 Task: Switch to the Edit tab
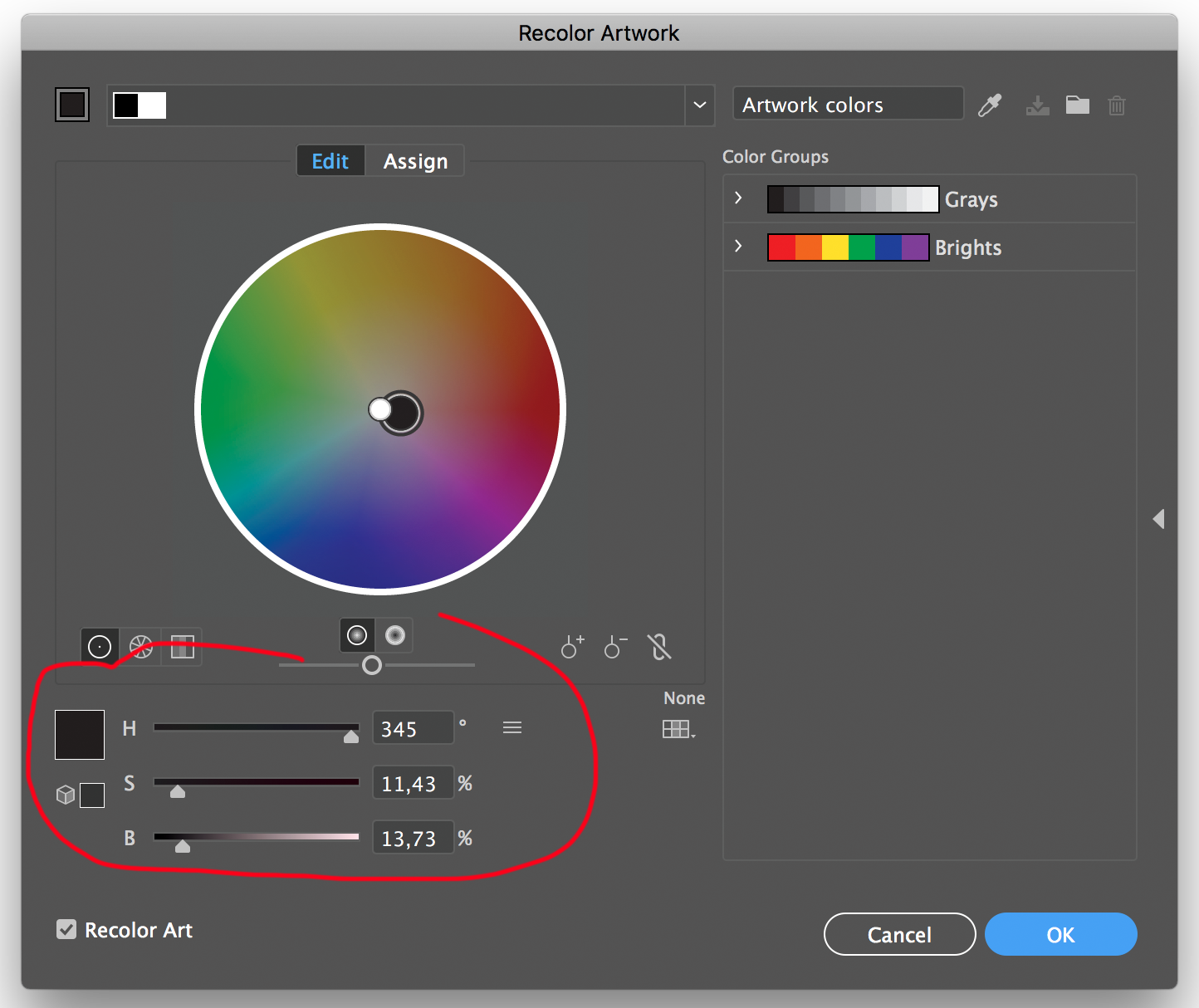pos(330,161)
